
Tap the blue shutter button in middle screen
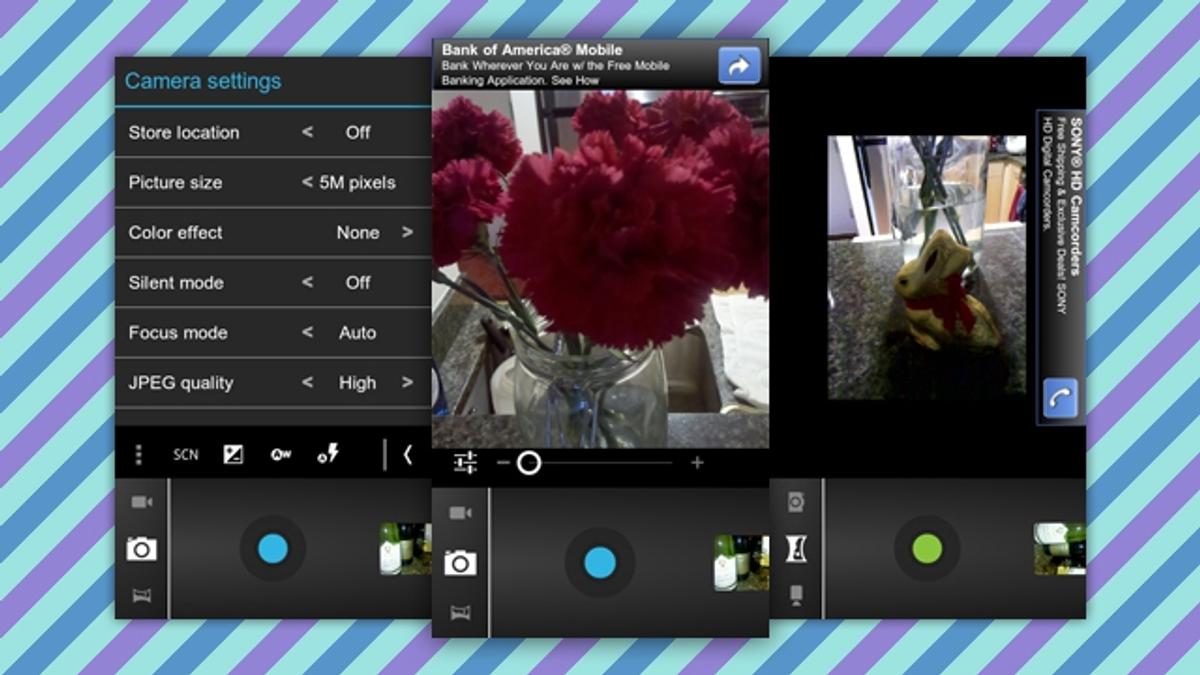coord(599,562)
